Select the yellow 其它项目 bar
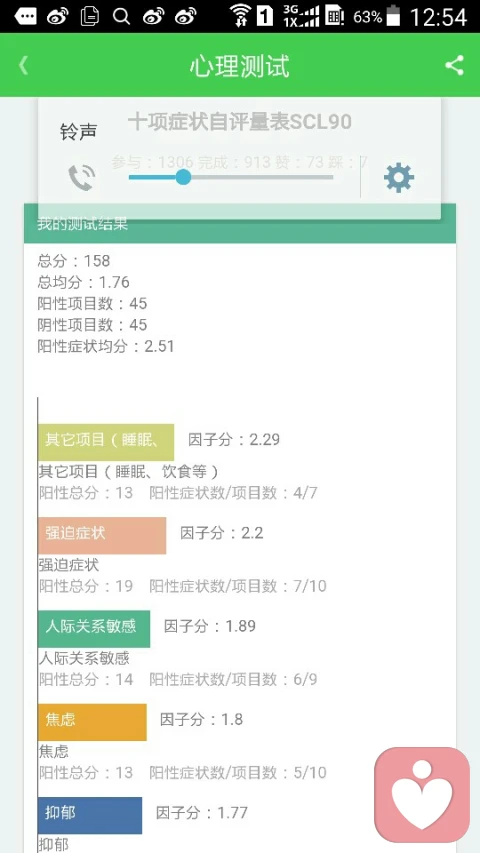480x853 pixels. click(x=106, y=442)
